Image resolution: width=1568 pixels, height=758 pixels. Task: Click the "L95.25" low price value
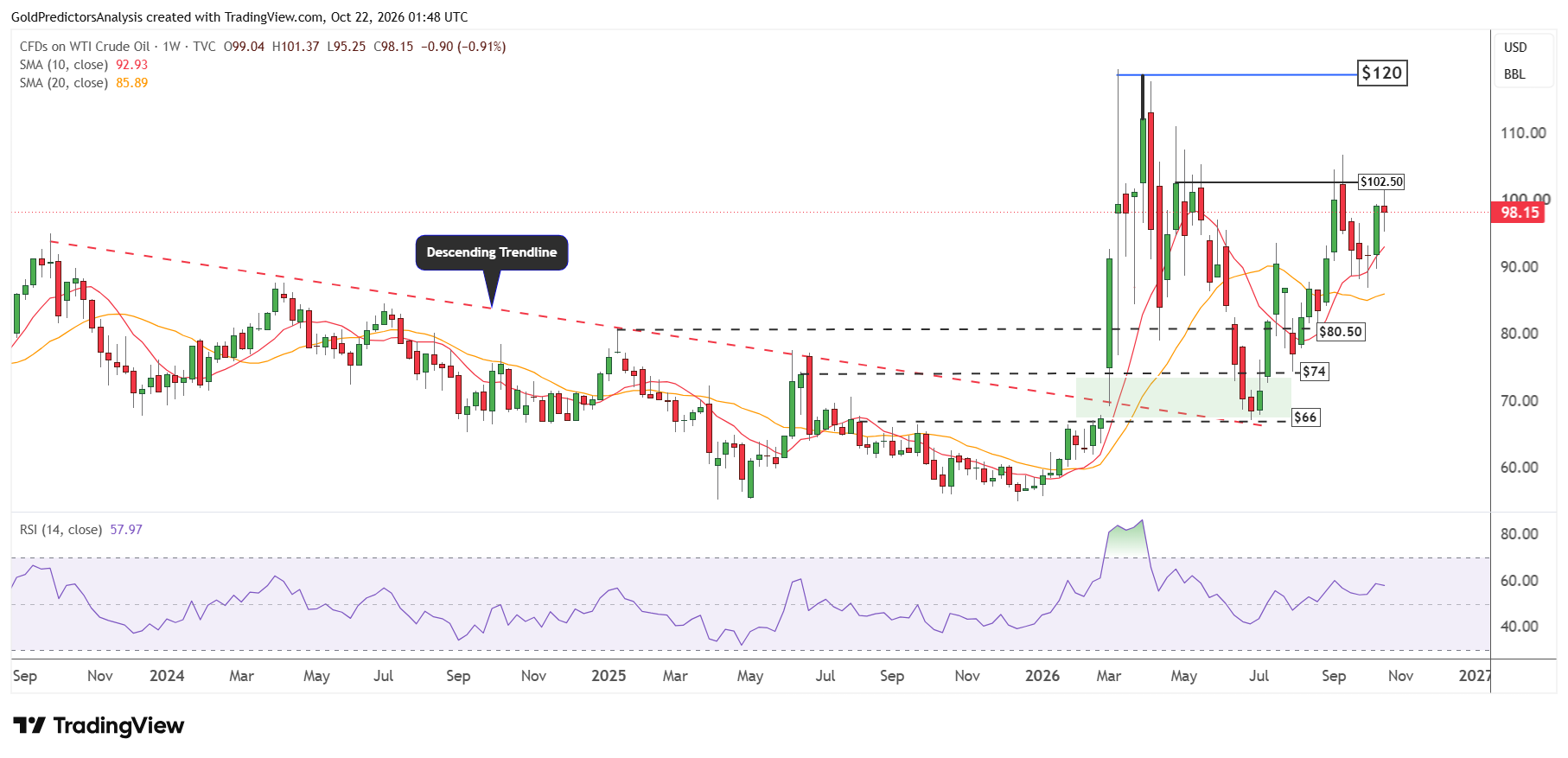pyautogui.click(x=347, y=47)
